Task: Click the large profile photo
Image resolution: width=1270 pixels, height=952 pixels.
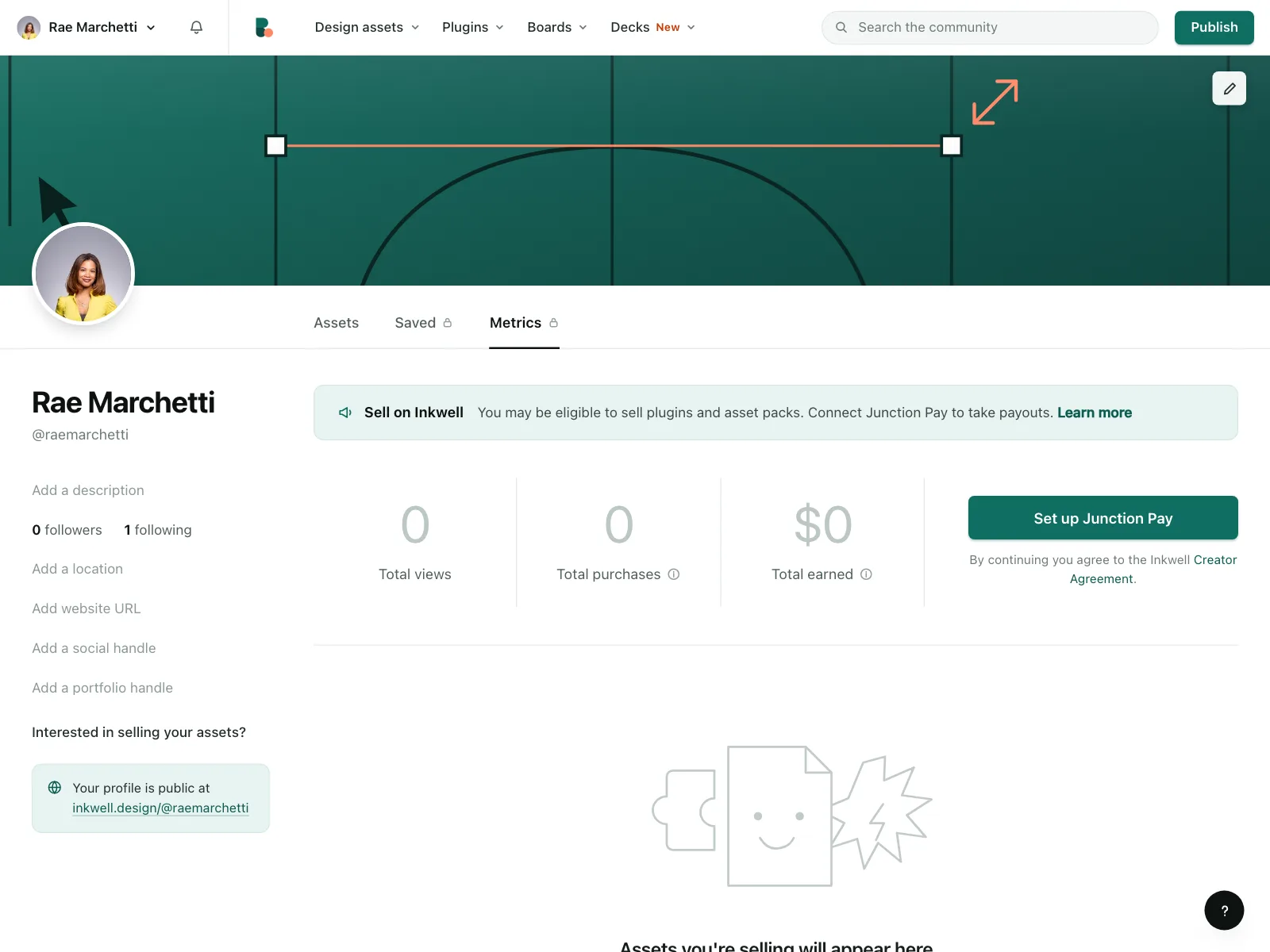Action: (x=83, y=274)
